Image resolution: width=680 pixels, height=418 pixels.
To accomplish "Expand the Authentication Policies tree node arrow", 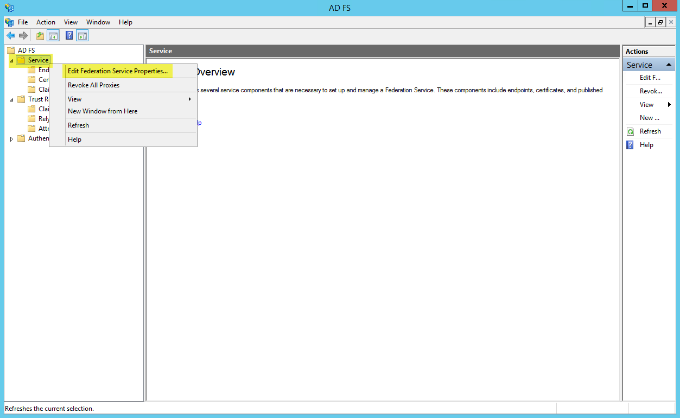I will [11, 139].
